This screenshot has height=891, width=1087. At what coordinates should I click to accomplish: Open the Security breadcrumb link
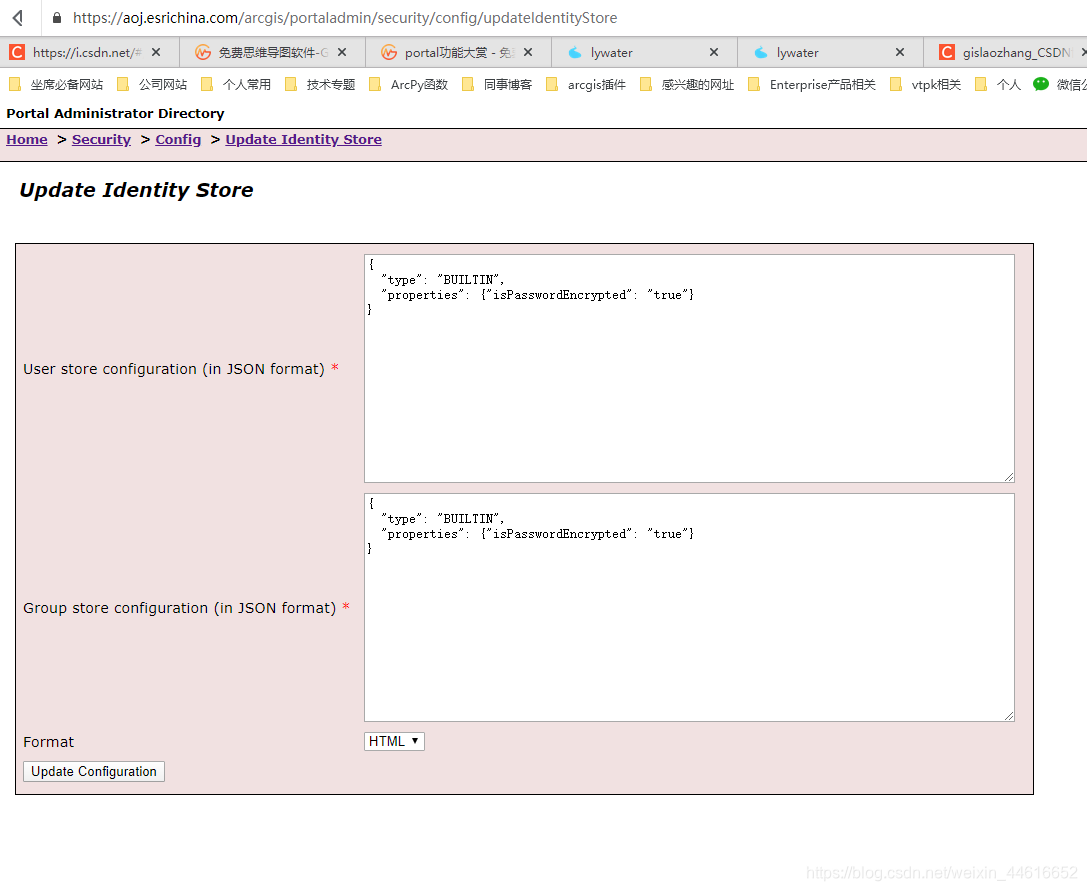click(101, 140)
